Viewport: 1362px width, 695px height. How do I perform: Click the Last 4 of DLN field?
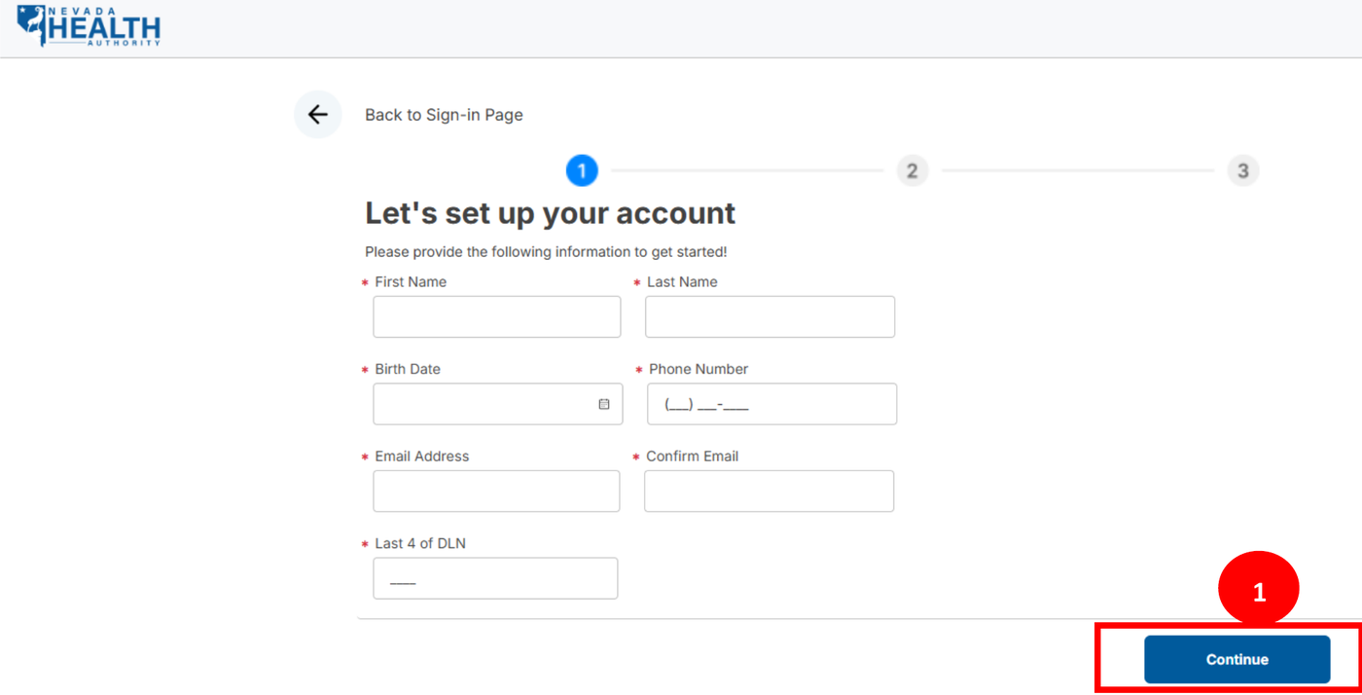[x=495, y=578]
